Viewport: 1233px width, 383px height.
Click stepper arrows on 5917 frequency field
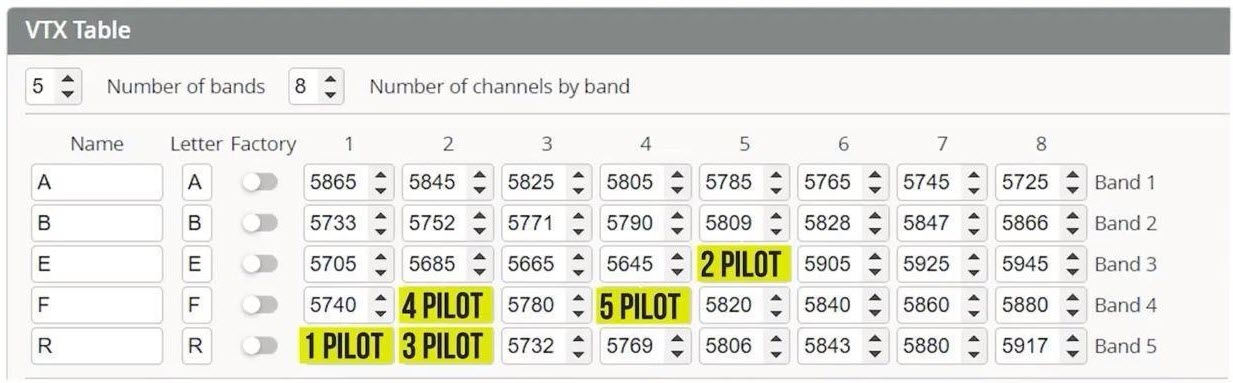(1073, 346)
